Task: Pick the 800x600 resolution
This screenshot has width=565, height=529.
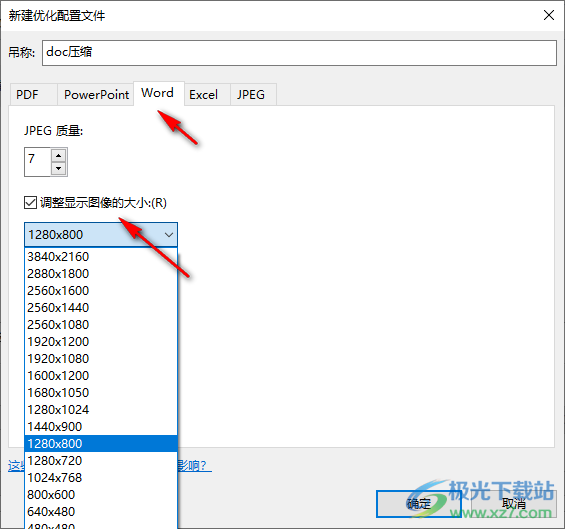Action: point(101,494)
